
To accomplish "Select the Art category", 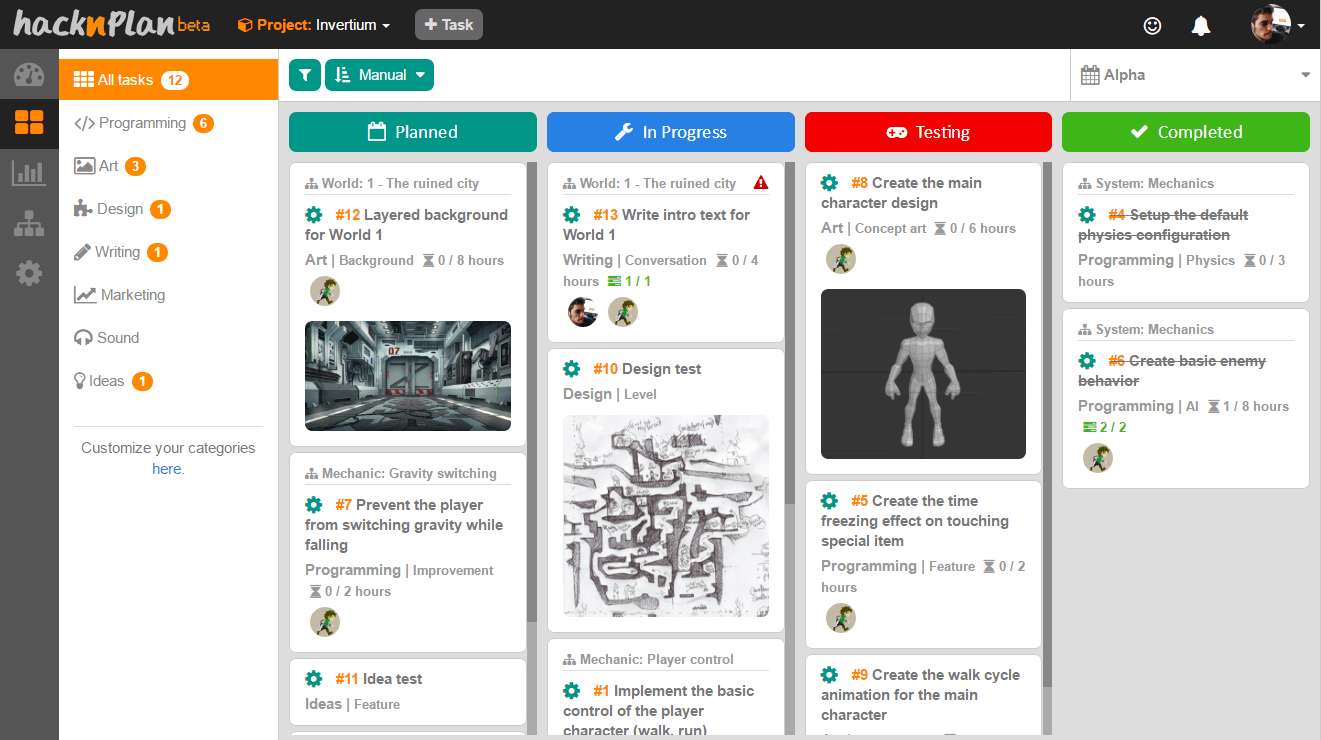I will 108,166.
